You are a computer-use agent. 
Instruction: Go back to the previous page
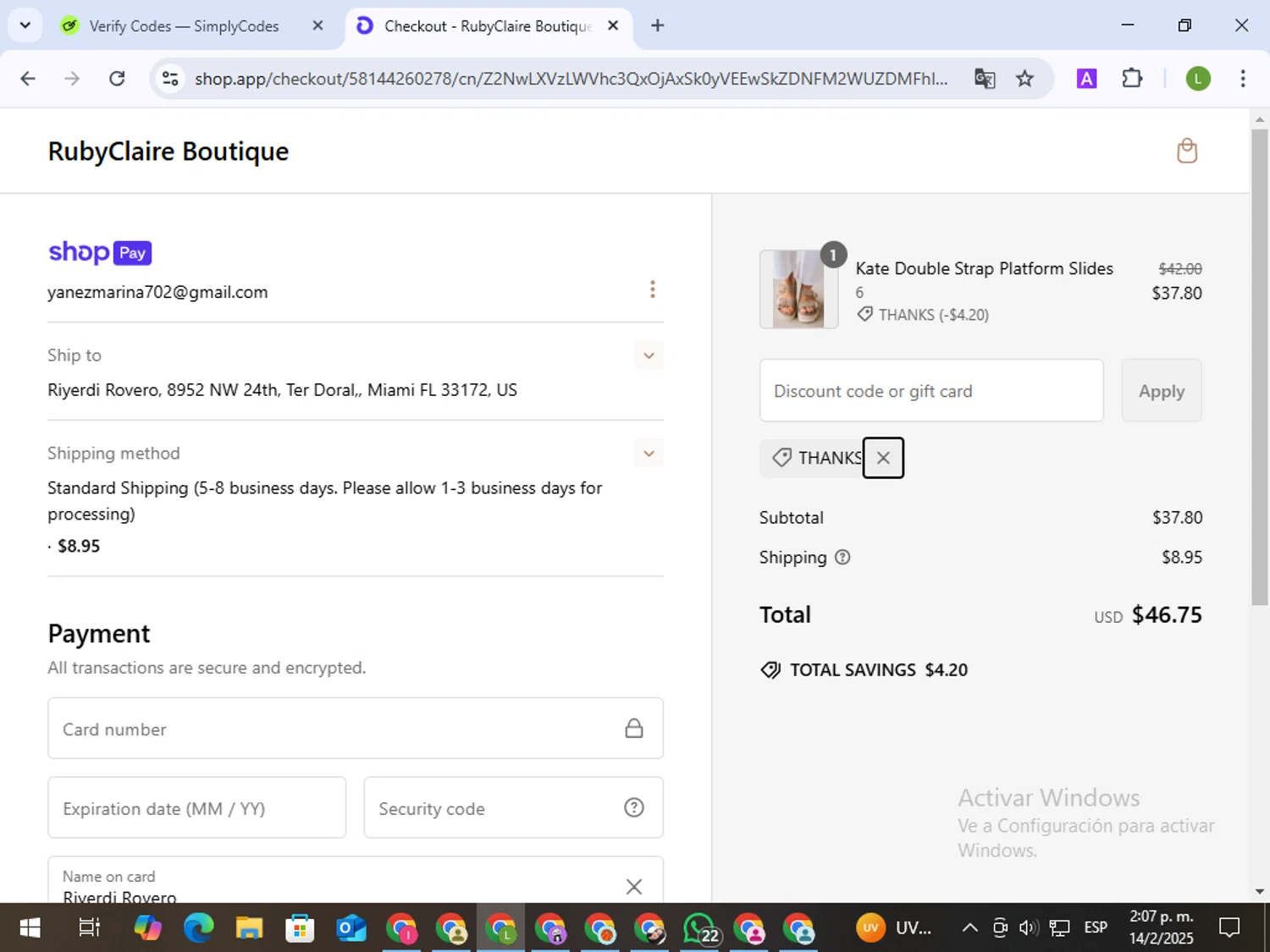coord(28,79)
